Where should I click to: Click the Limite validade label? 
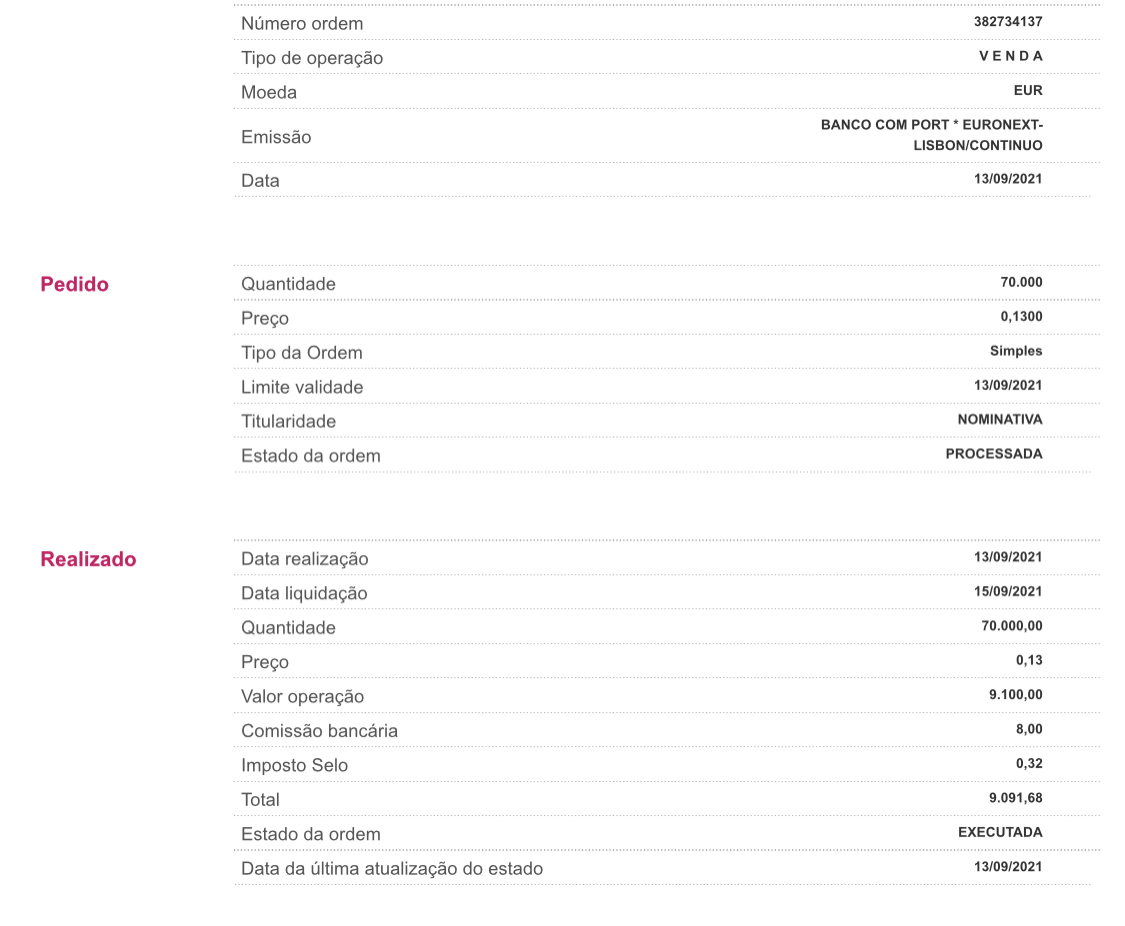click(302, 387)
